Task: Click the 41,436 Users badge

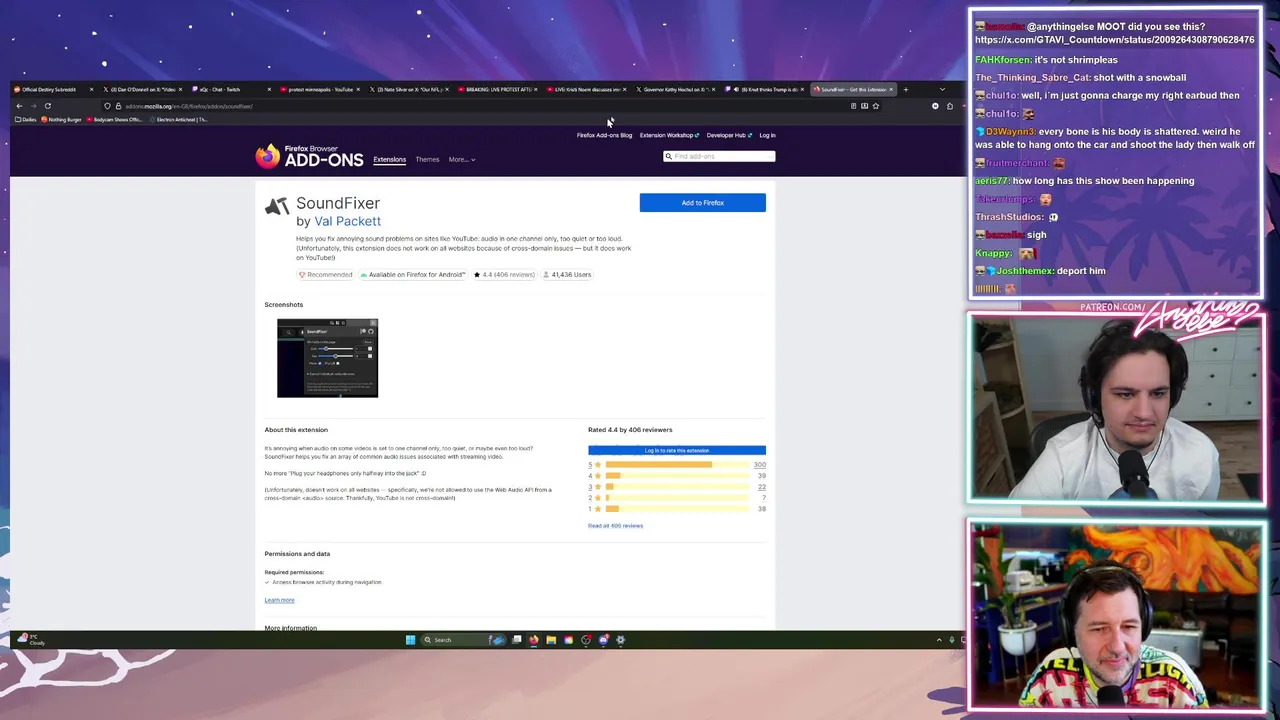Action: click(x=567, y=274)
